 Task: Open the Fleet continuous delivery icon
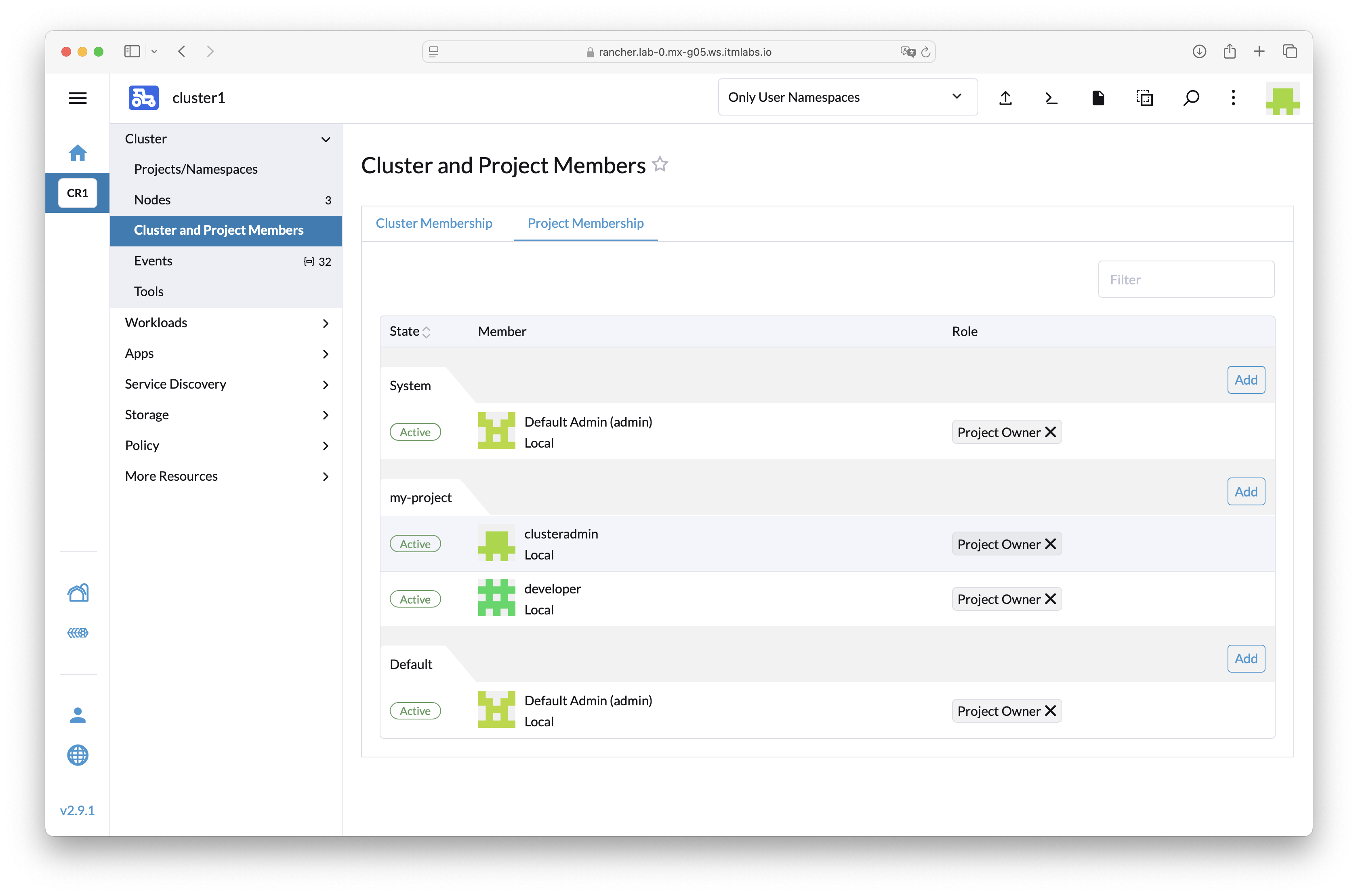tap(78, 633)
